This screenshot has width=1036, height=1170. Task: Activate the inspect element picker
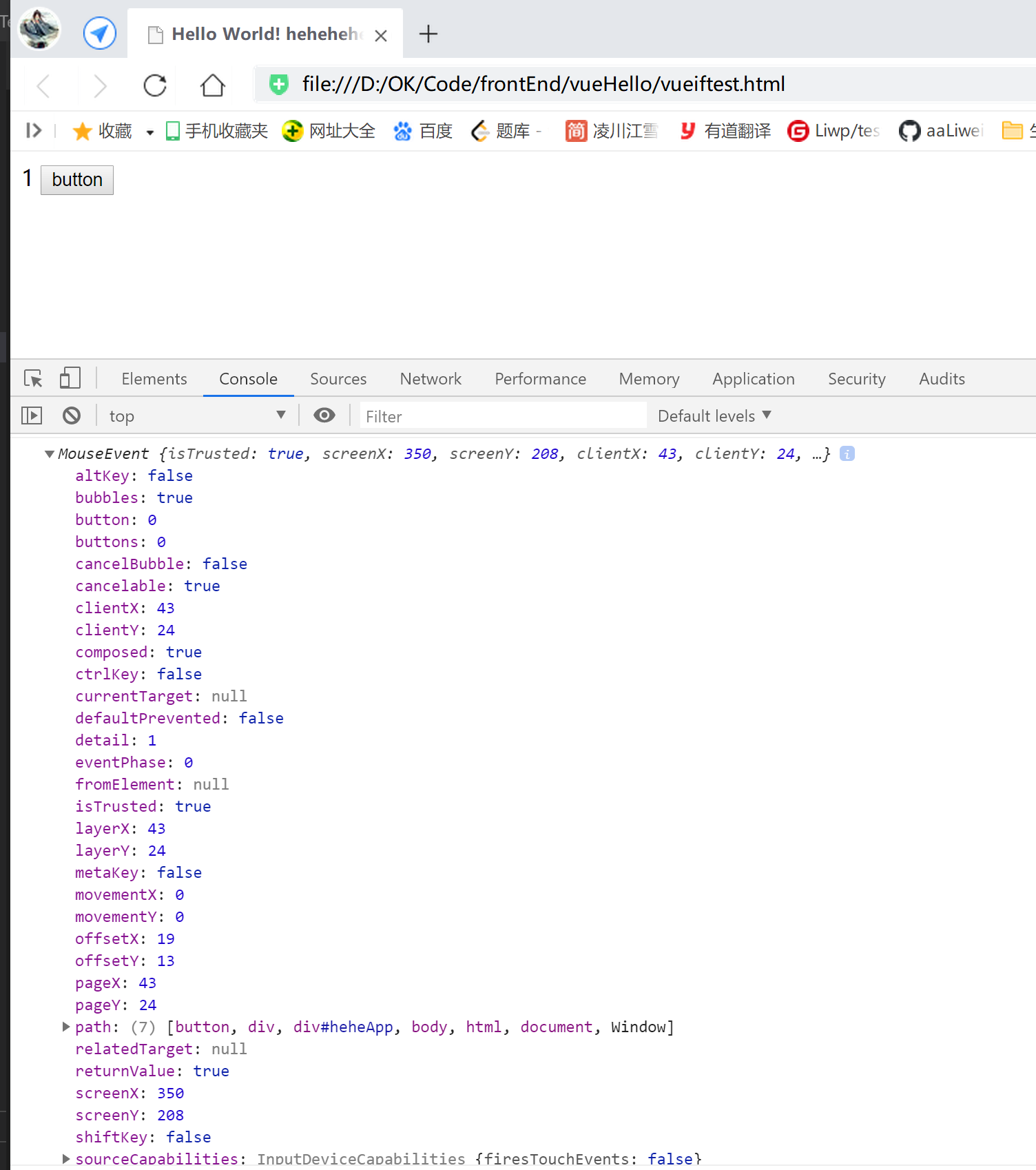[x=33, y=378]
